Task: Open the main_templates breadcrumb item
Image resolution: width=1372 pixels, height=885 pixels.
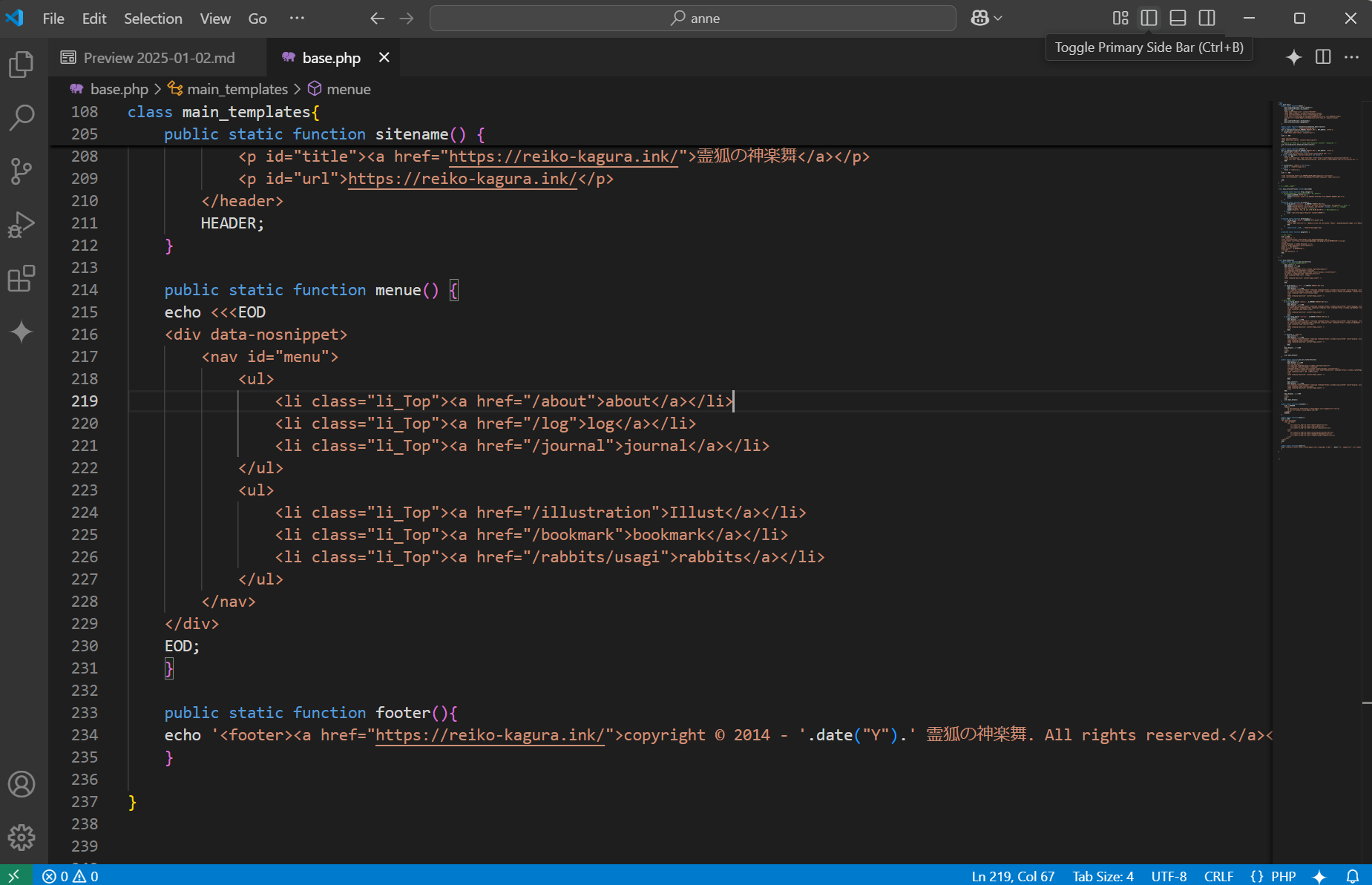Action: pyautogui.click(x=236, y=88)
